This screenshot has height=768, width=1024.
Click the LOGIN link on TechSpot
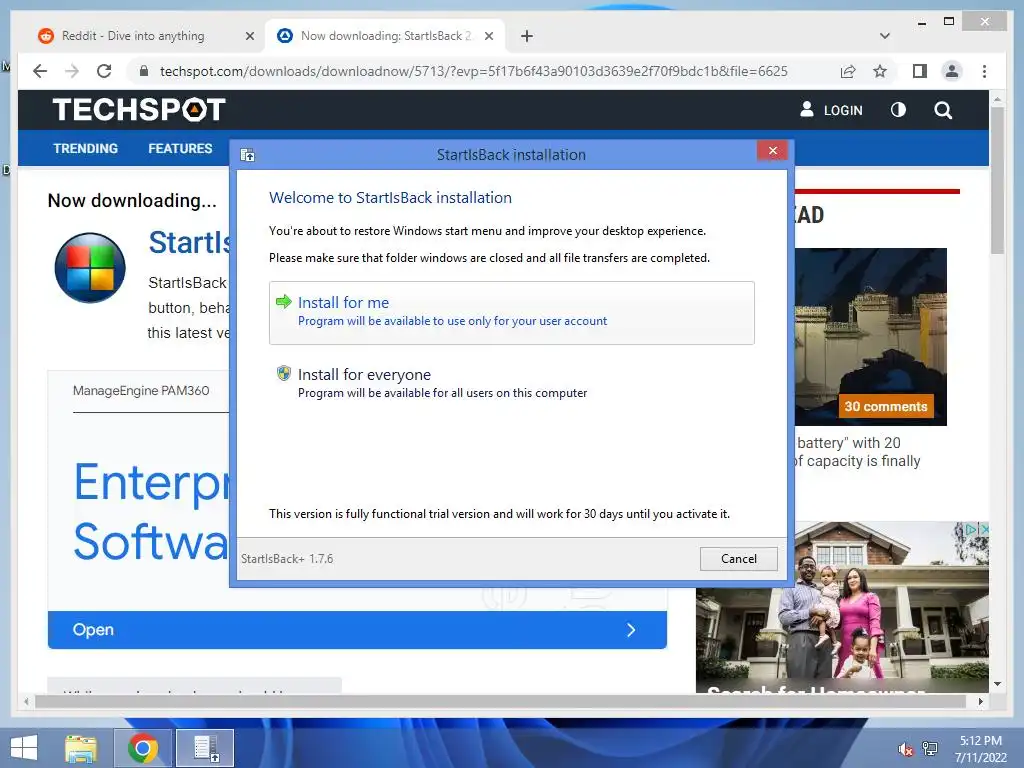click(x=831, y=110)
